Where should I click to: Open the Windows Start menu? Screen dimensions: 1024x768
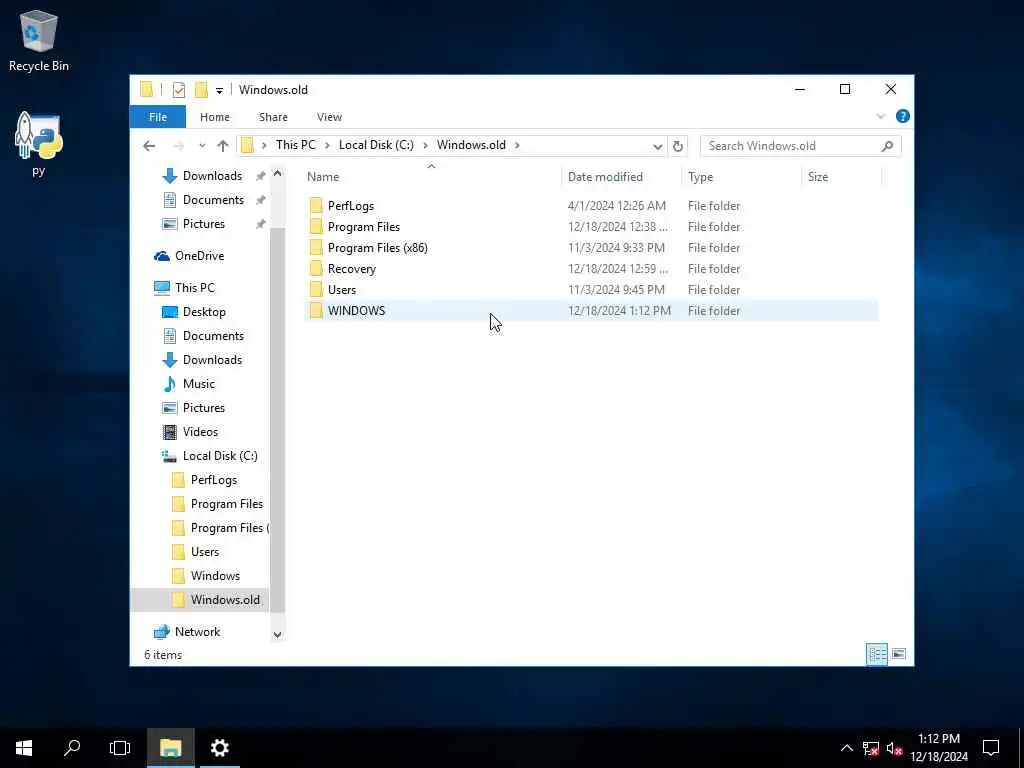click(24, 748)
